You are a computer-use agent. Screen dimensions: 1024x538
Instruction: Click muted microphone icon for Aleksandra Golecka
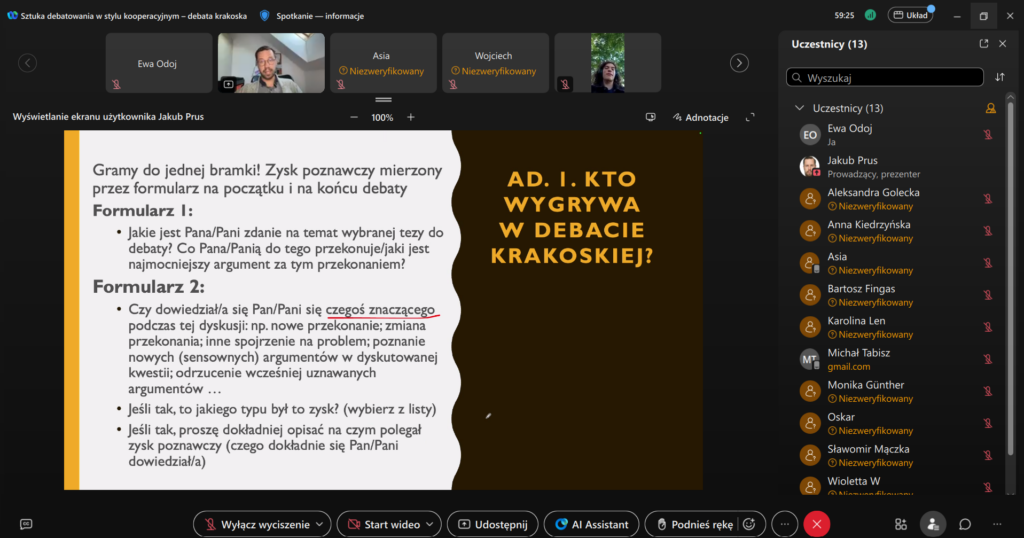(x=988, y=198)
